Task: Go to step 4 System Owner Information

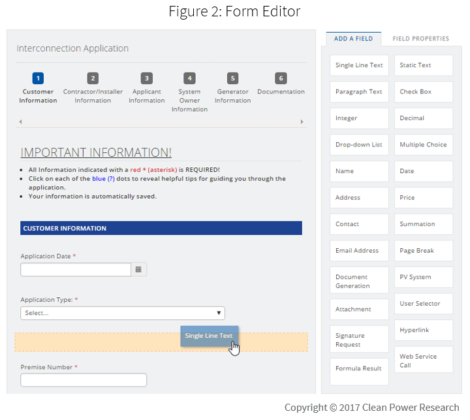Action: click(x=189, y=92)
